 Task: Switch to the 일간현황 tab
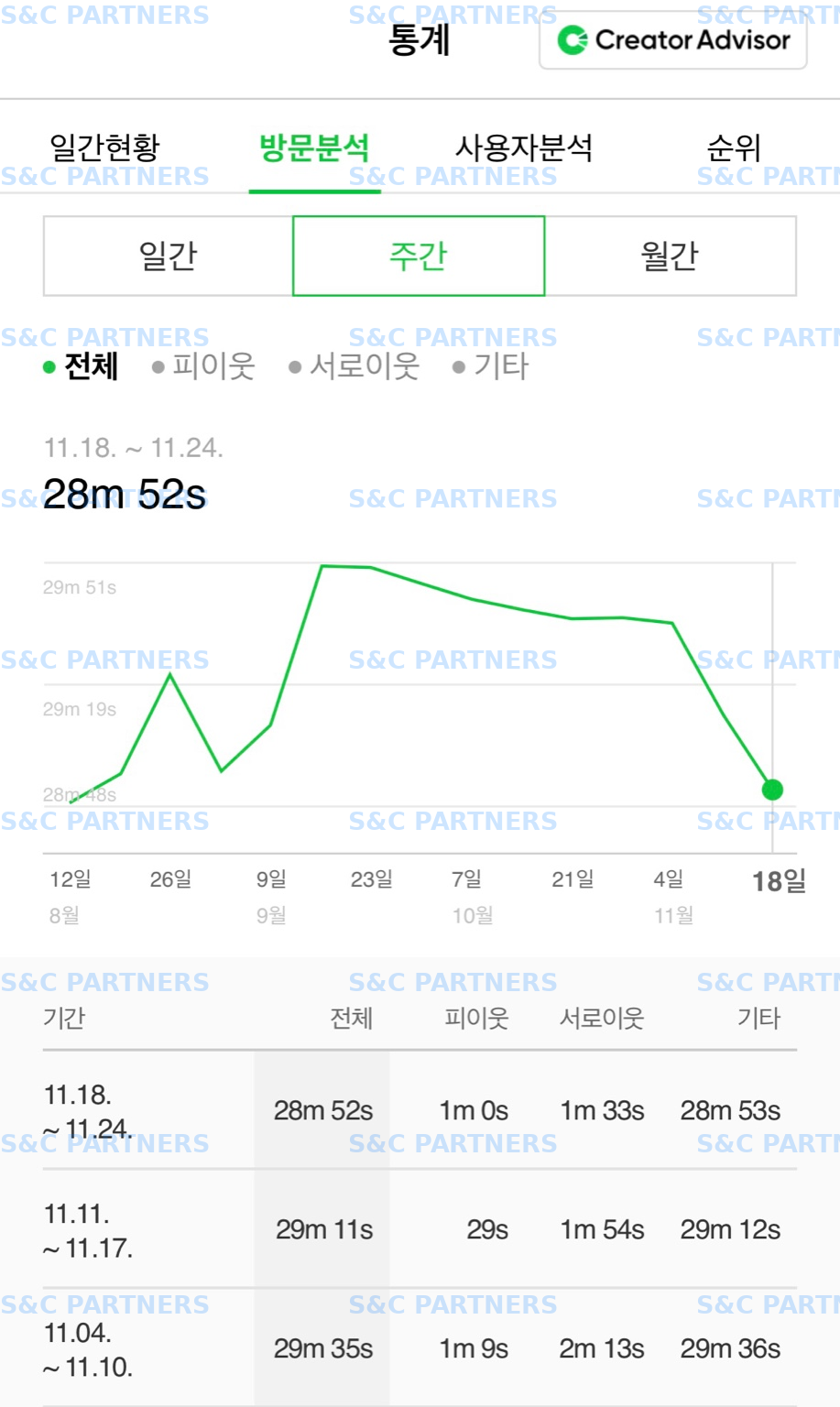pos(104,147)
